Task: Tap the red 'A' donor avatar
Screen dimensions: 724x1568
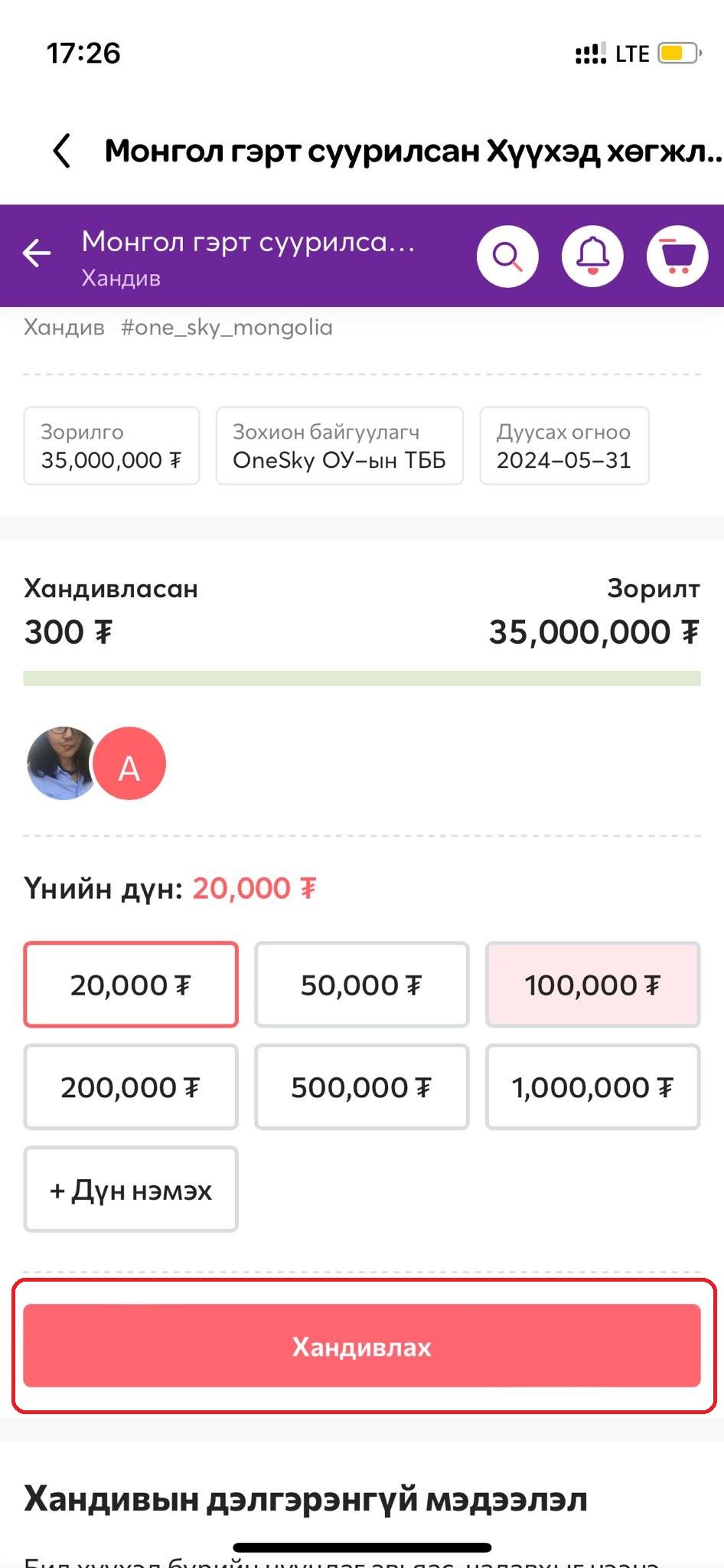Action: click(x=129, y=764)
